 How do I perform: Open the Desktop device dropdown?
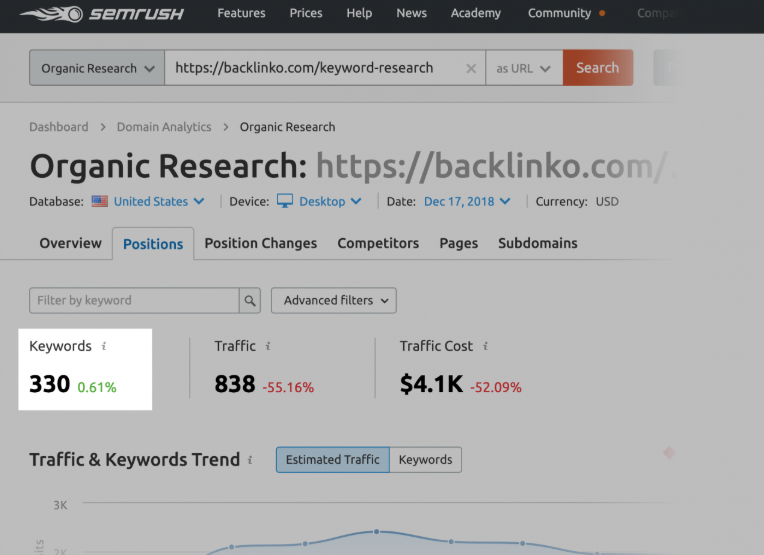coord(330,201)
